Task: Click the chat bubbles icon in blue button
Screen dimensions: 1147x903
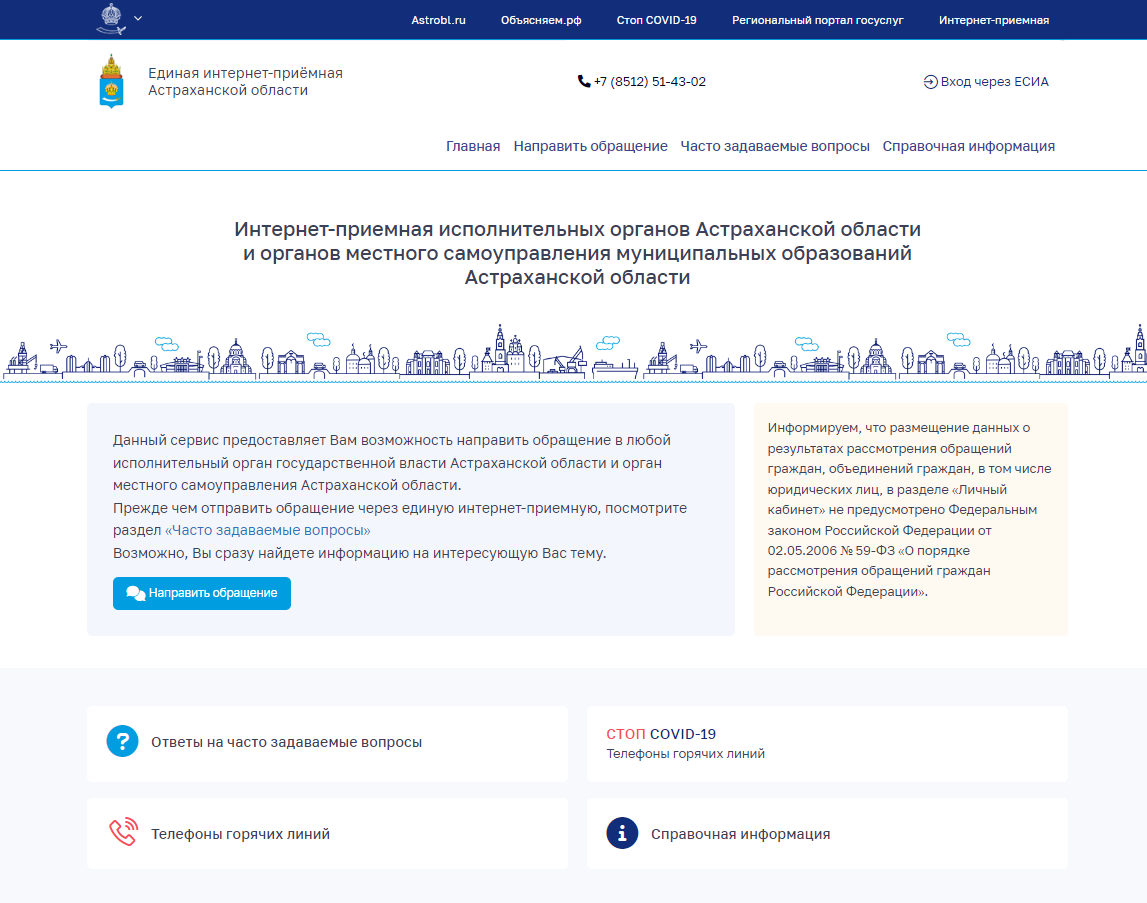Action: pyautogui.click(x=136, y=593)
